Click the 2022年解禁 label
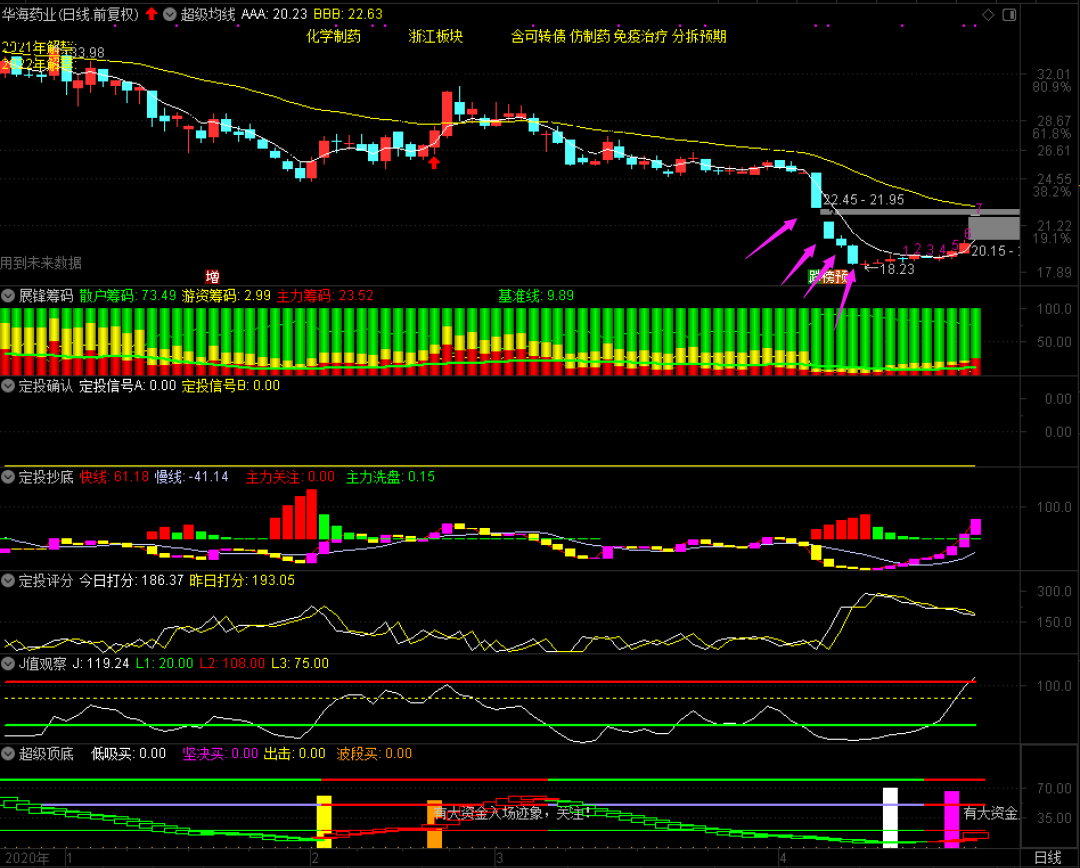1080x868 pixels. [x=37, y=65]
